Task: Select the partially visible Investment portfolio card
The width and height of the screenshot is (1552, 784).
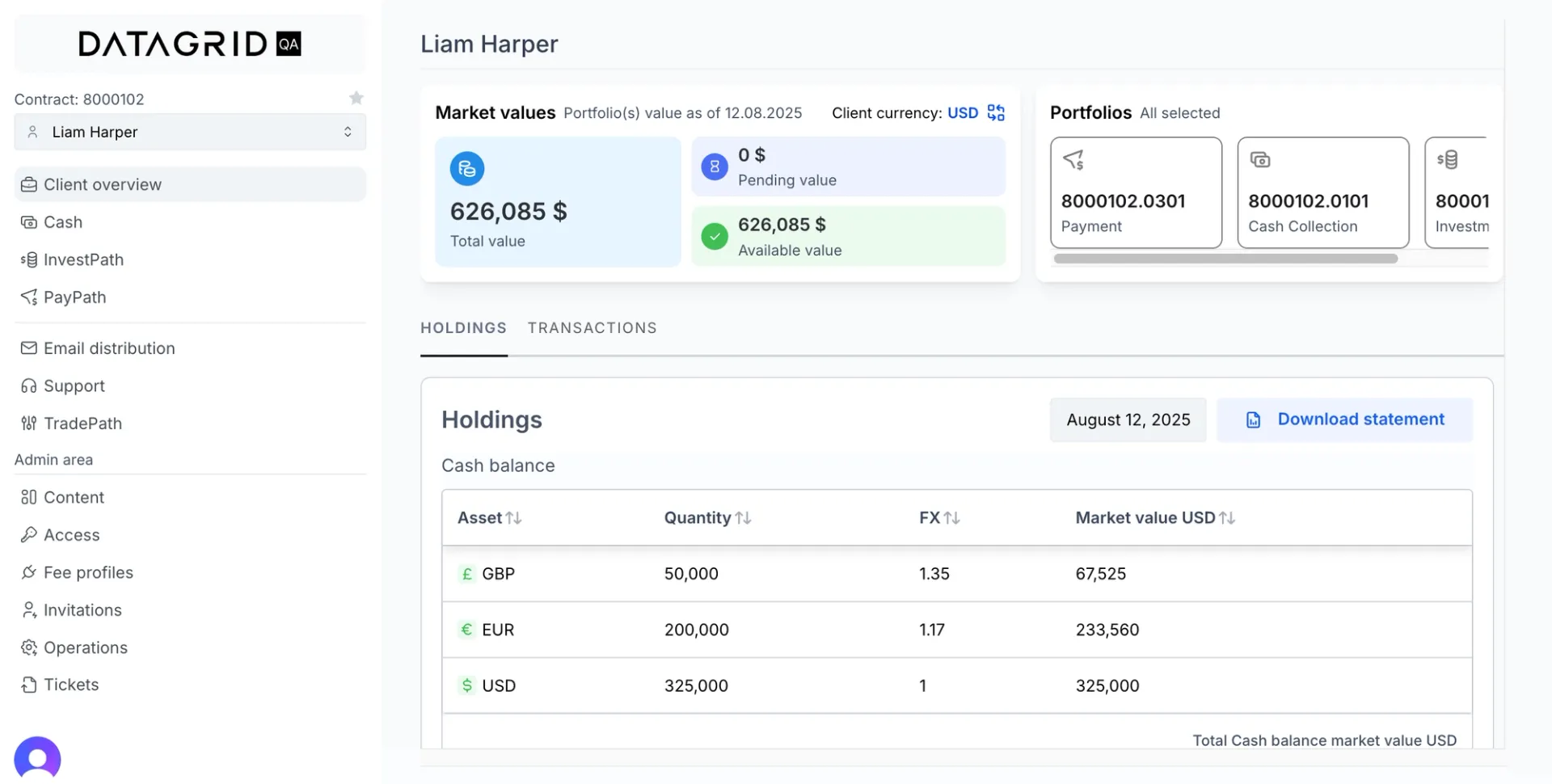Action: [1456, 192]
